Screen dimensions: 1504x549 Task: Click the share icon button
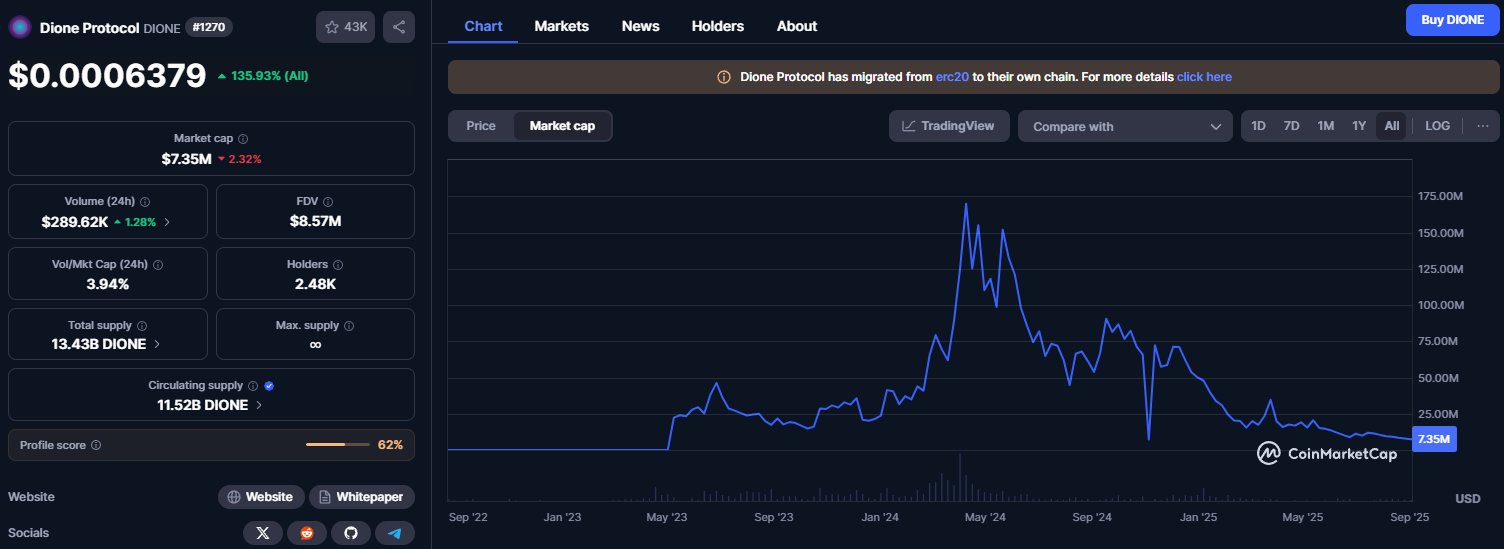[399, 27]
